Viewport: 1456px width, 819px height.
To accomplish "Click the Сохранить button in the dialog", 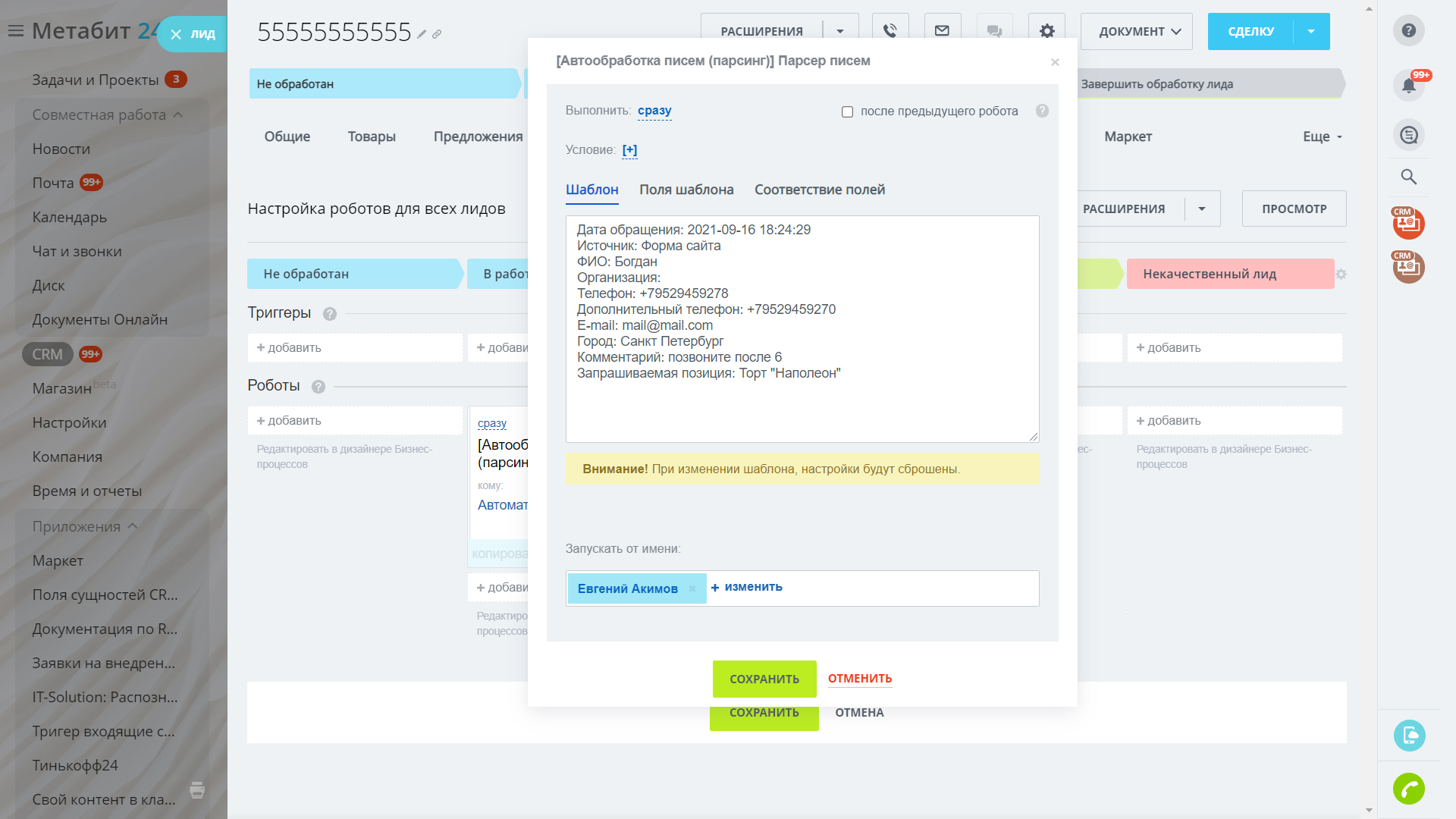I will (764, 679).
